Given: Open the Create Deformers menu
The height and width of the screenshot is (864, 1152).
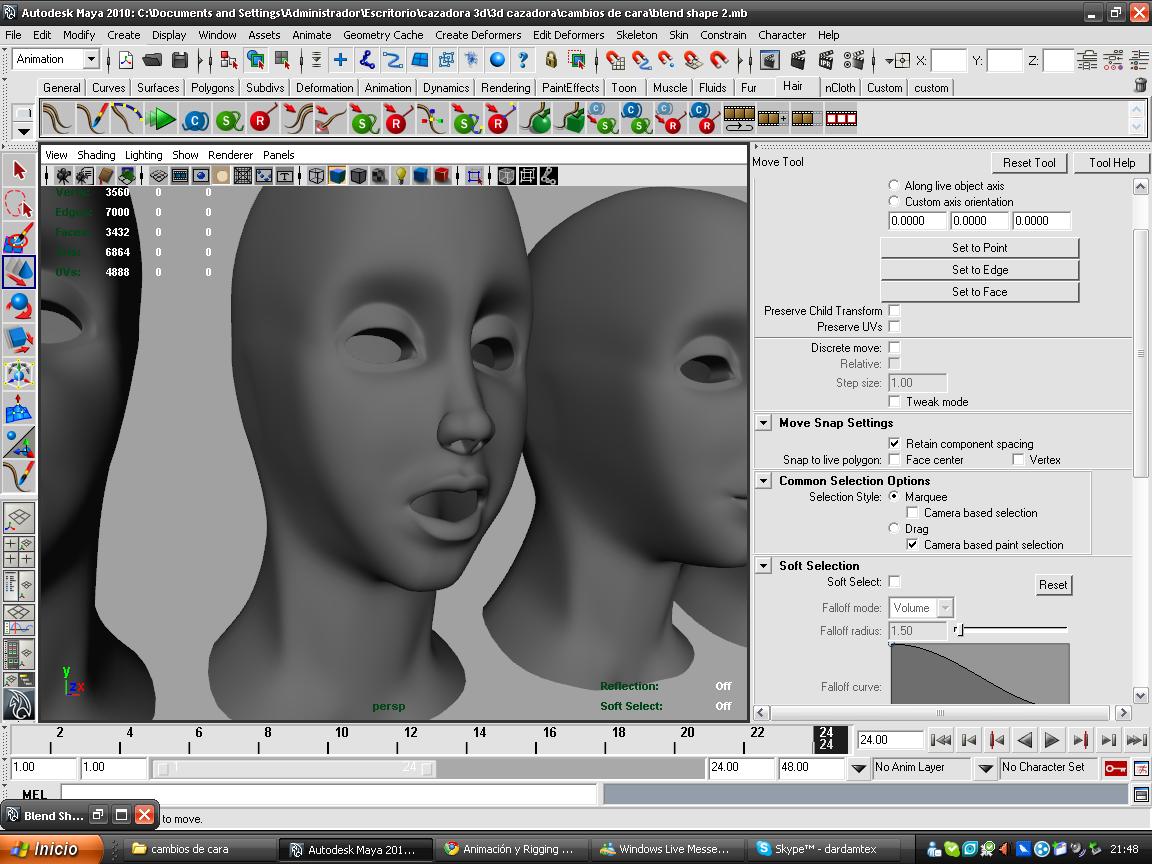Looking at the screenshot, I should pos(477,34).
